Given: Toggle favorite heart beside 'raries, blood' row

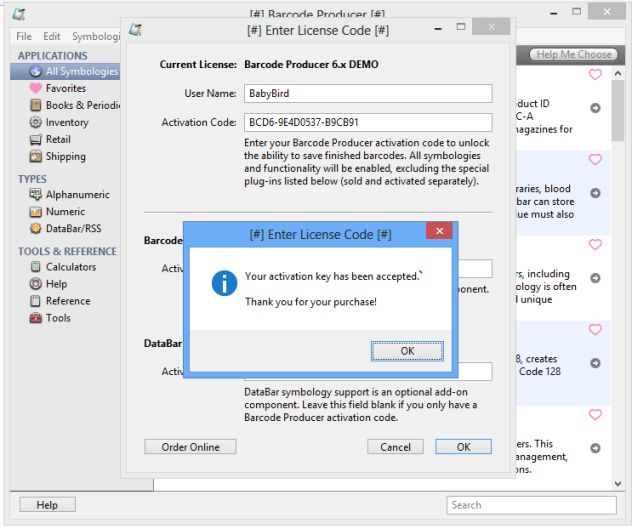Looking at the screenshot, I should (x=595, y=159).
